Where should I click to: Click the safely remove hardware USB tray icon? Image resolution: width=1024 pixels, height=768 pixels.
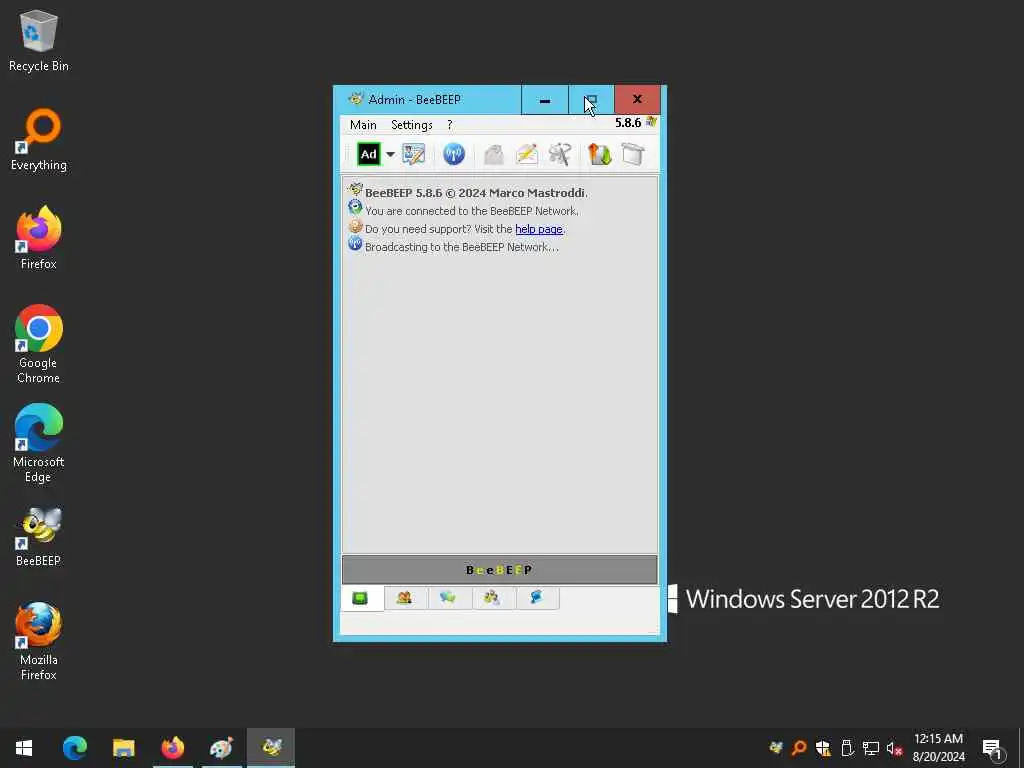(847, 748)
